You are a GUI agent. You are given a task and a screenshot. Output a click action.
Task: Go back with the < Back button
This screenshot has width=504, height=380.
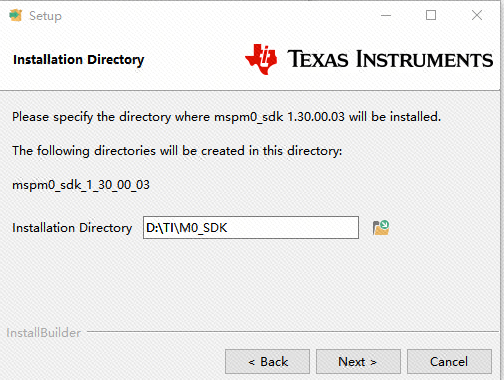(267, 361)
